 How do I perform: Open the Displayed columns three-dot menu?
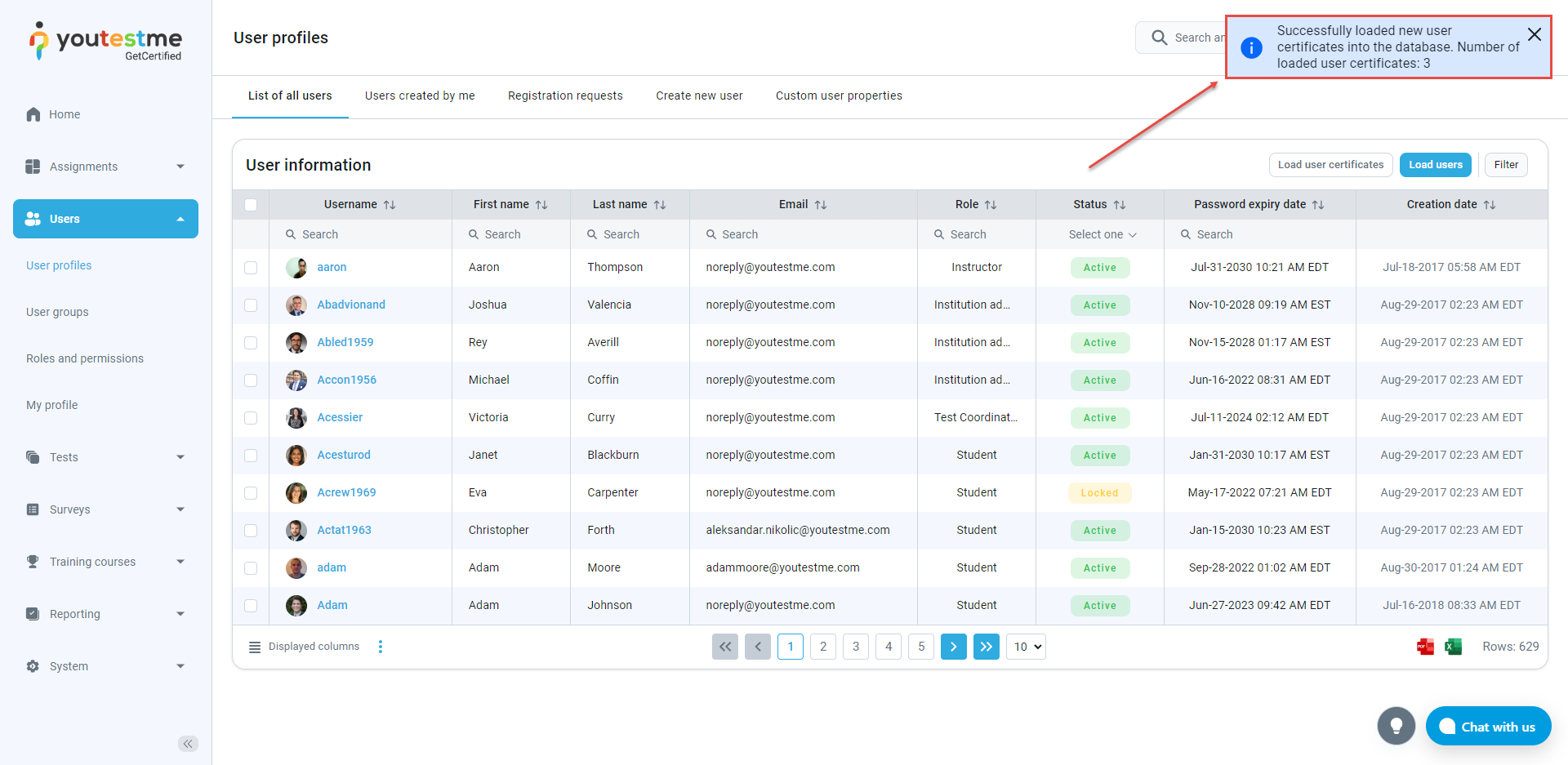pyautogui.click(x=381, y=647)
